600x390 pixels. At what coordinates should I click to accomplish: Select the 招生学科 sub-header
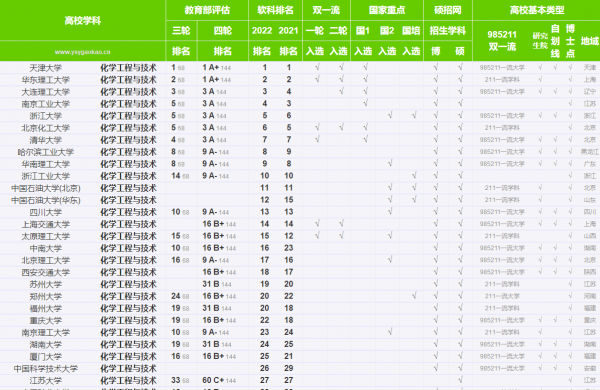(448, 31)
